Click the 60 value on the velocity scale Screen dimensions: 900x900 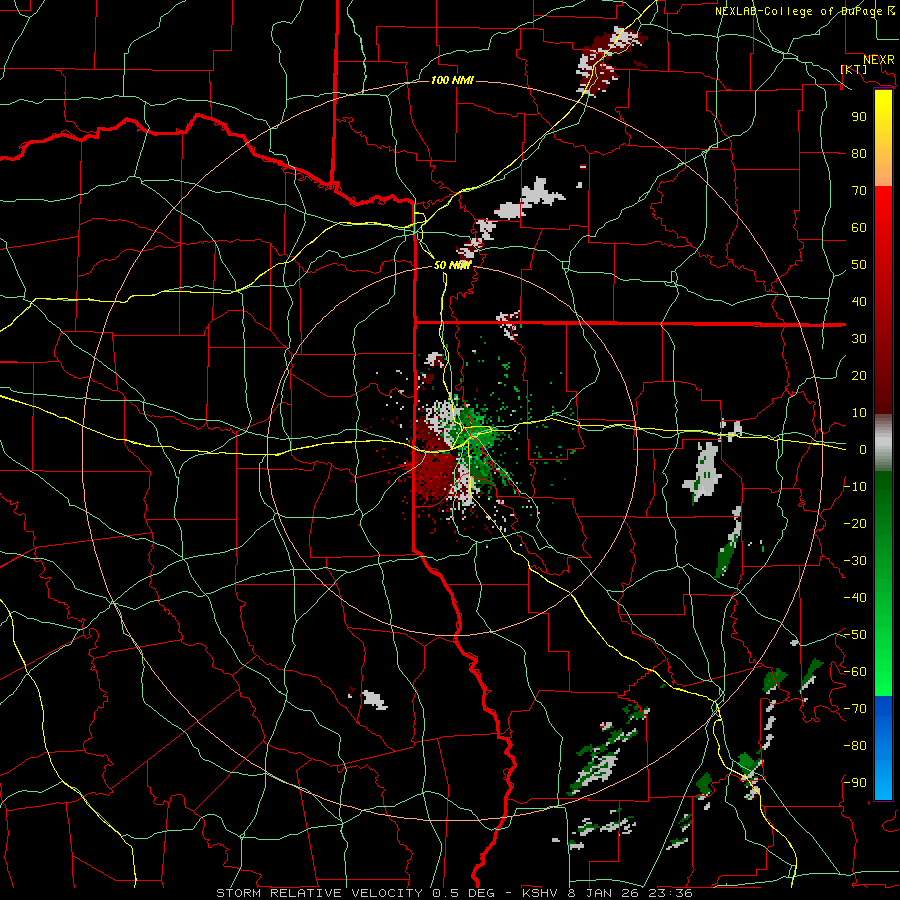(x=859, y=228)
